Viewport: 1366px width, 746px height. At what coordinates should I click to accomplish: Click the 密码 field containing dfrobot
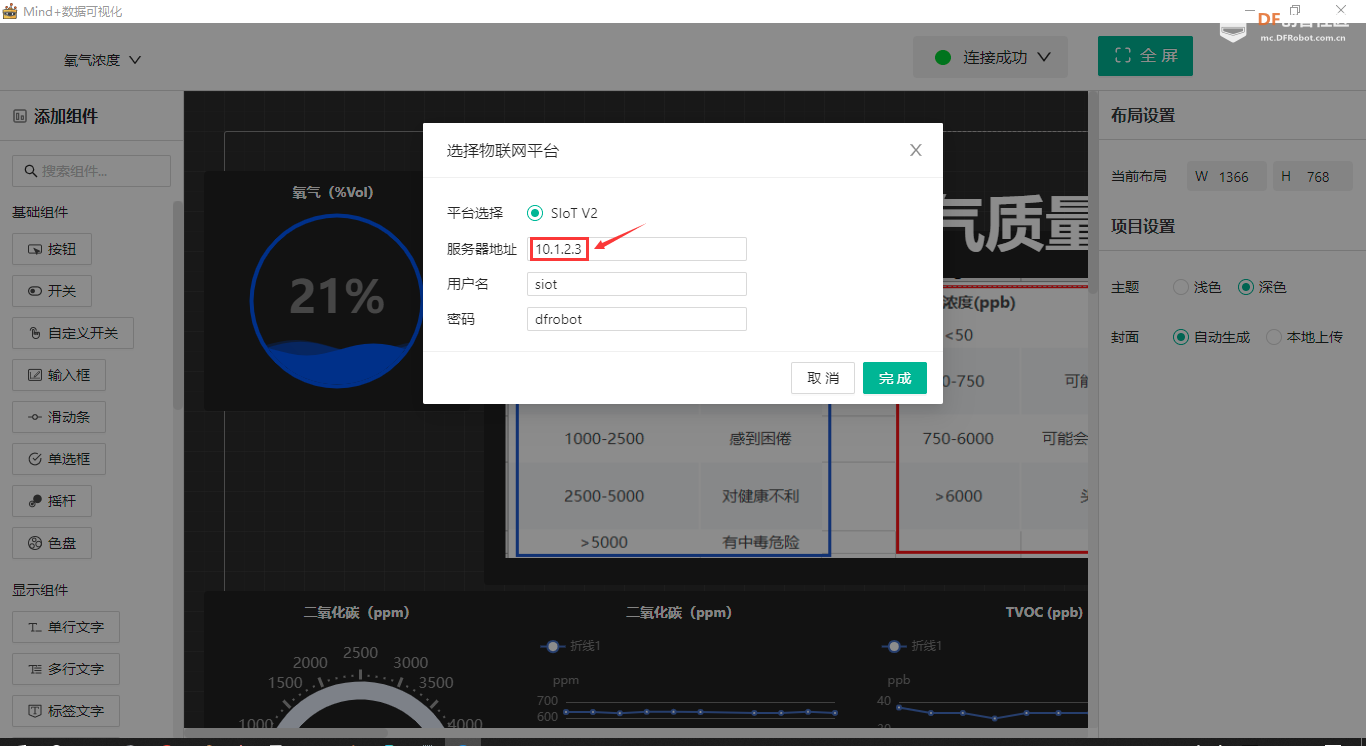pos(637,319)
